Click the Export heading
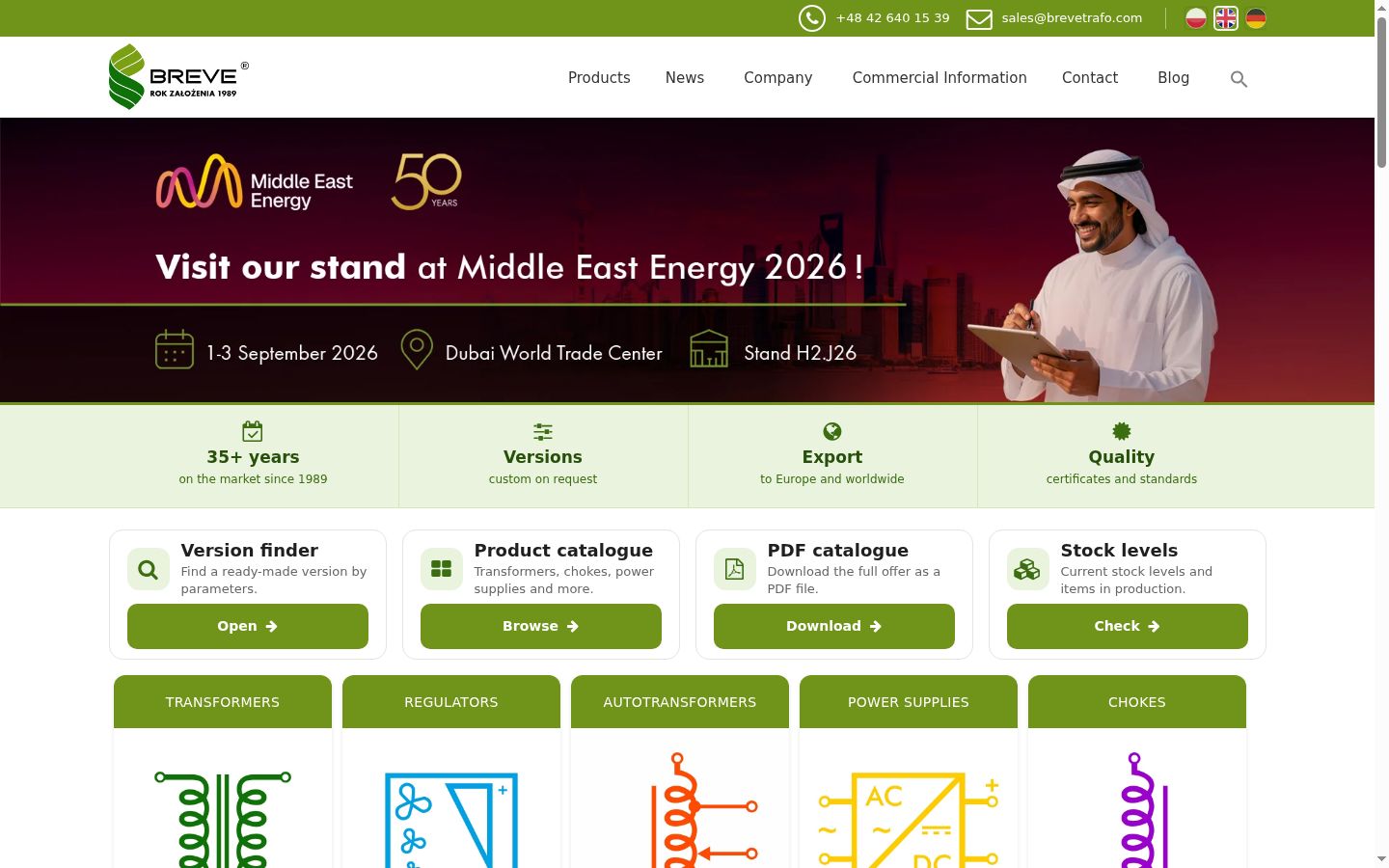 (832, 457)
